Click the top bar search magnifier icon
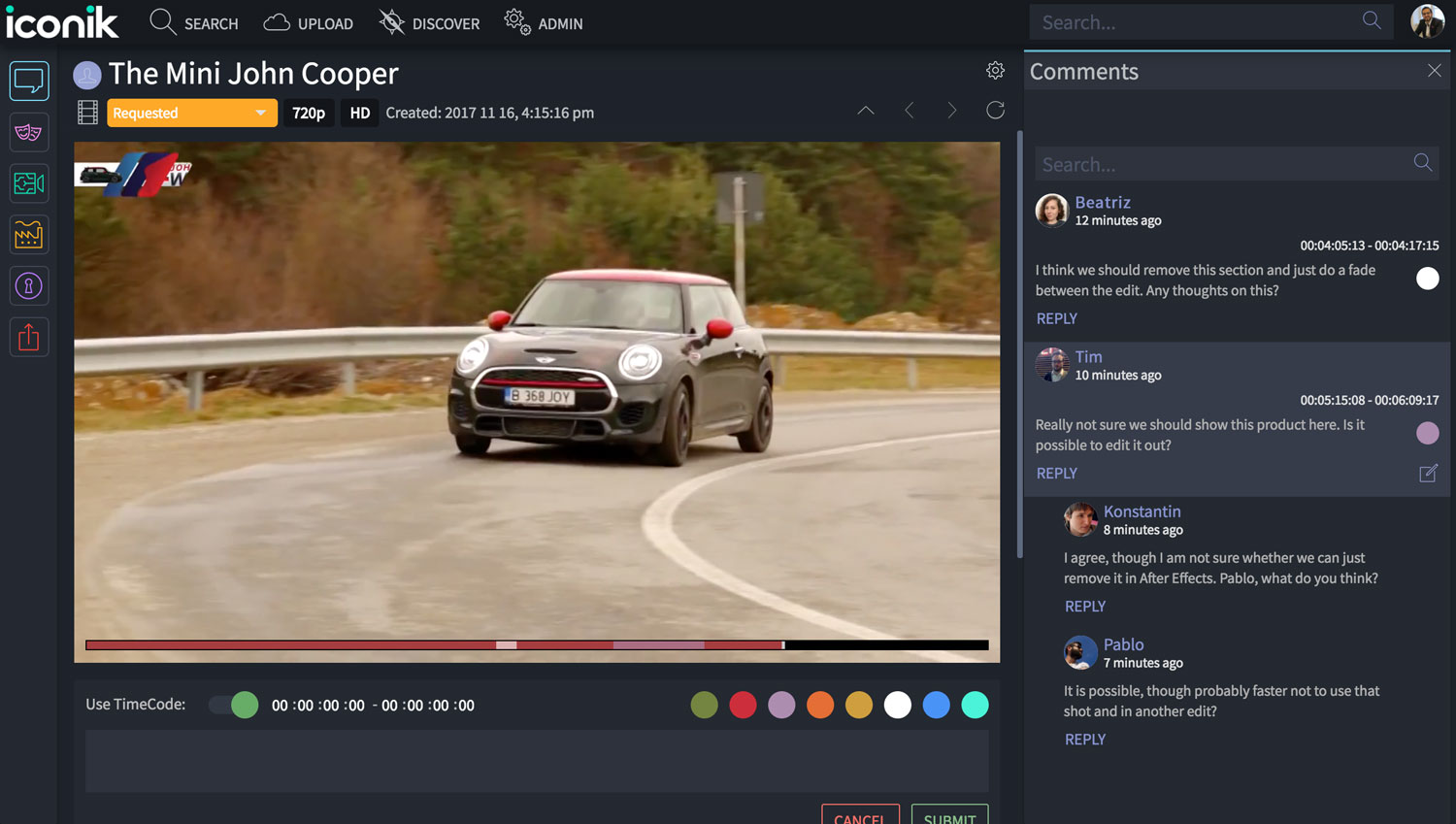Viewport: 1456px width, 824px height. click(1372, 20)
